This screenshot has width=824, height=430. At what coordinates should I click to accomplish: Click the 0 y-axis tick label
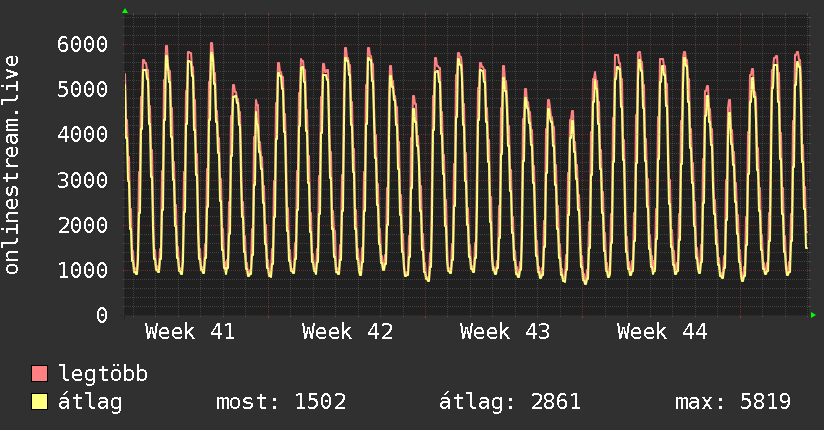[102, 316]
